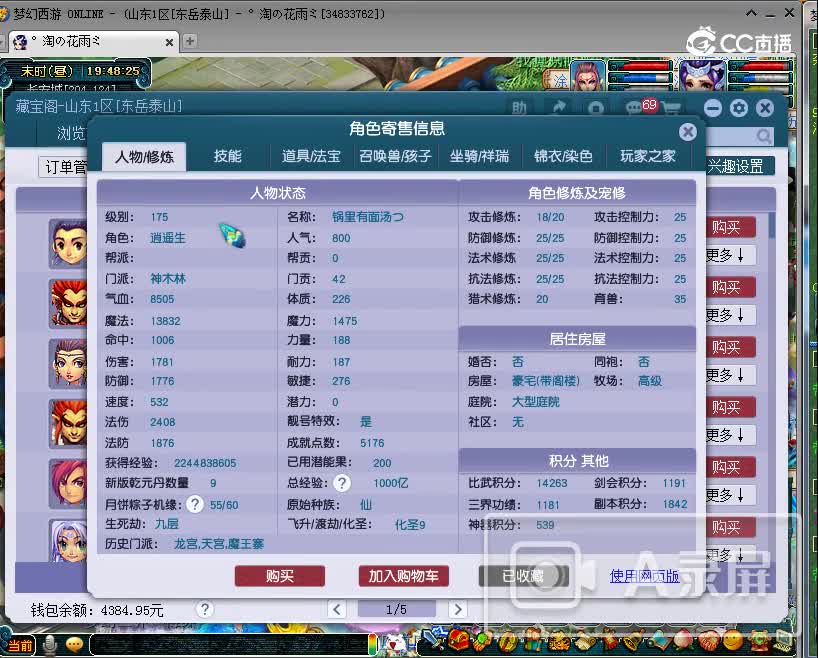Click the round record icon in 藏宝阁 header

[596, 108]
